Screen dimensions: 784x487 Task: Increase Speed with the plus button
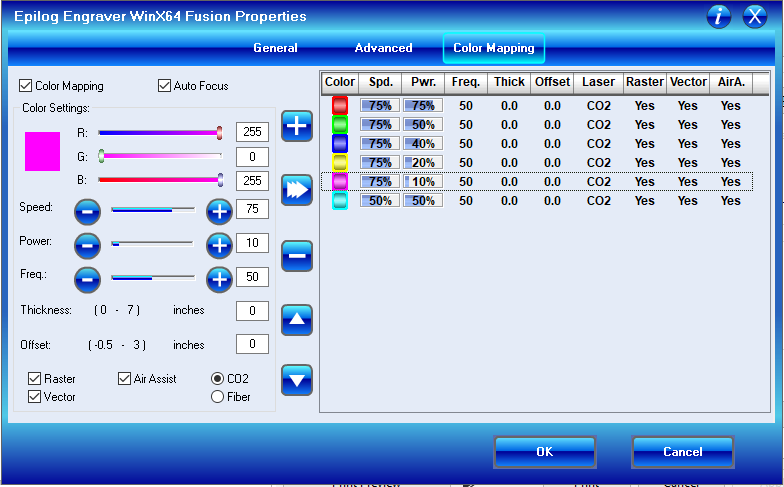219,212
